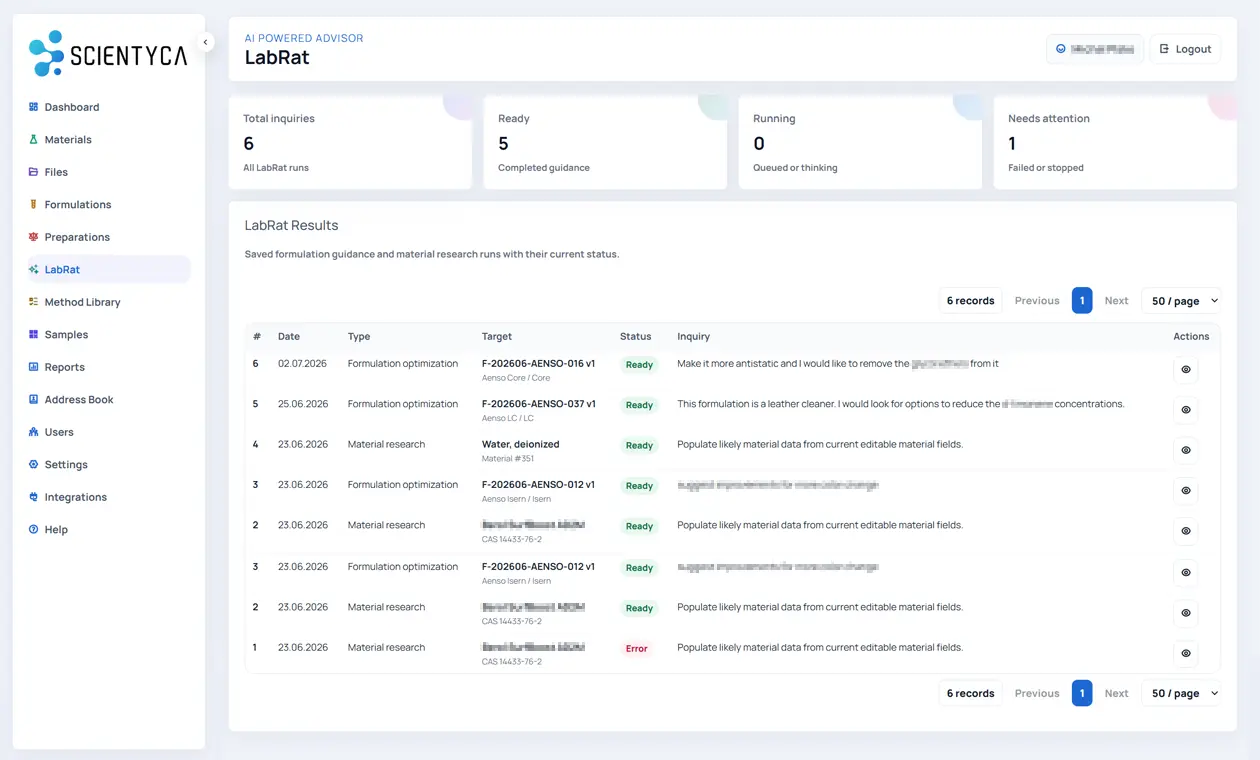The width and height of the screenshot is (1260, 760).
Task: Click the 'This formulation is a leather cleaner' inquiry
Action: coord(901,404)
